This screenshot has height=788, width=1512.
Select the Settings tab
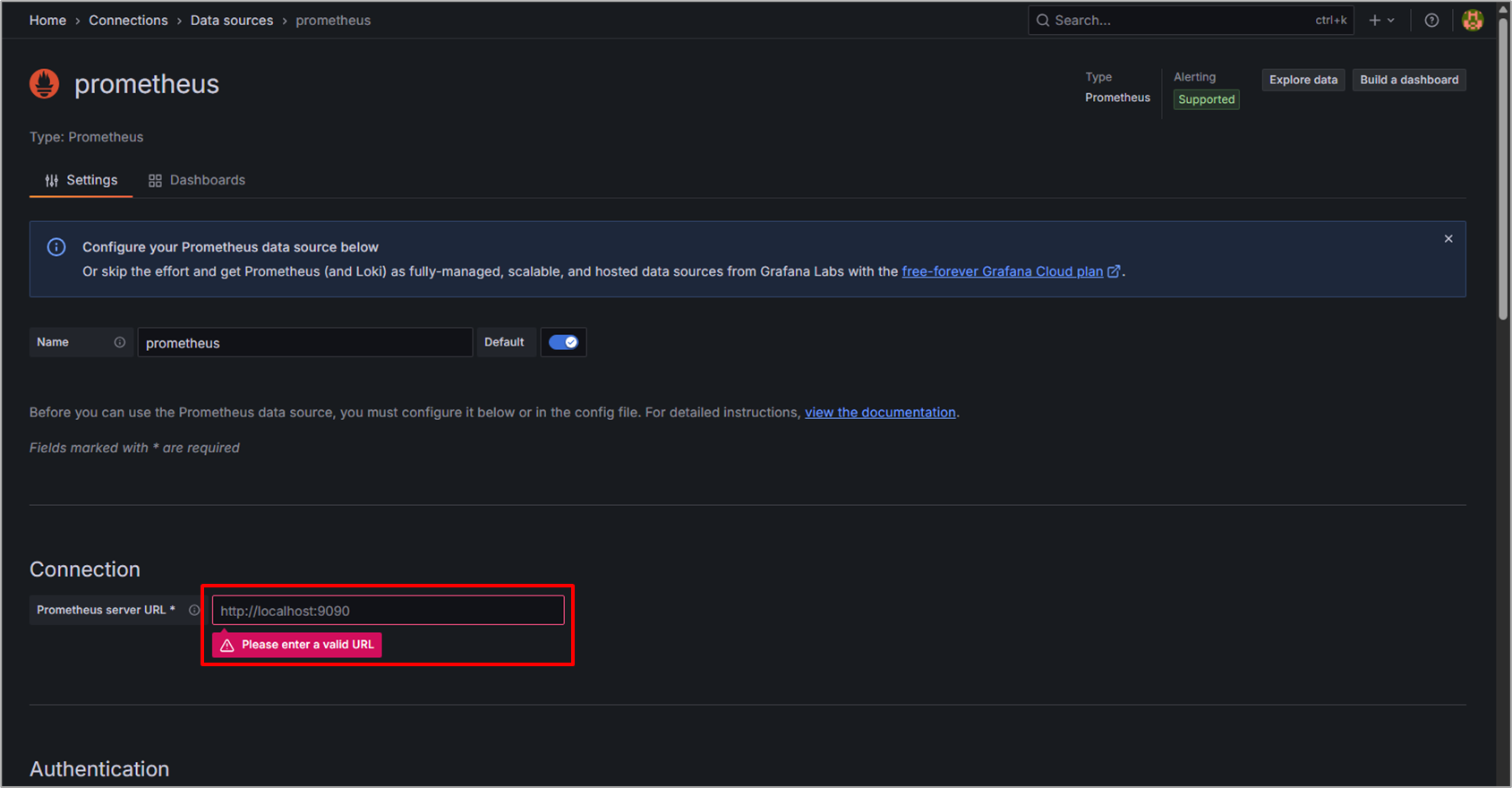point(81,180)
